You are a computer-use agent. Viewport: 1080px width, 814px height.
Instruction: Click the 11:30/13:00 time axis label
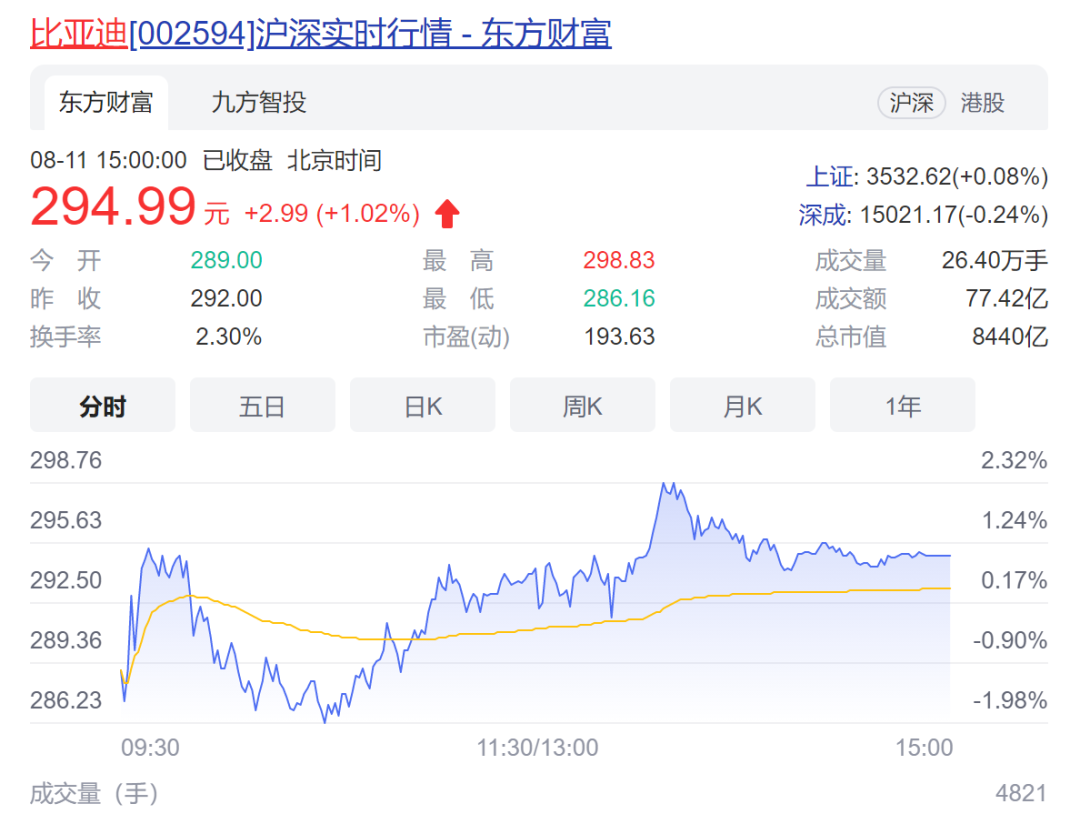(x=538, y=747)
